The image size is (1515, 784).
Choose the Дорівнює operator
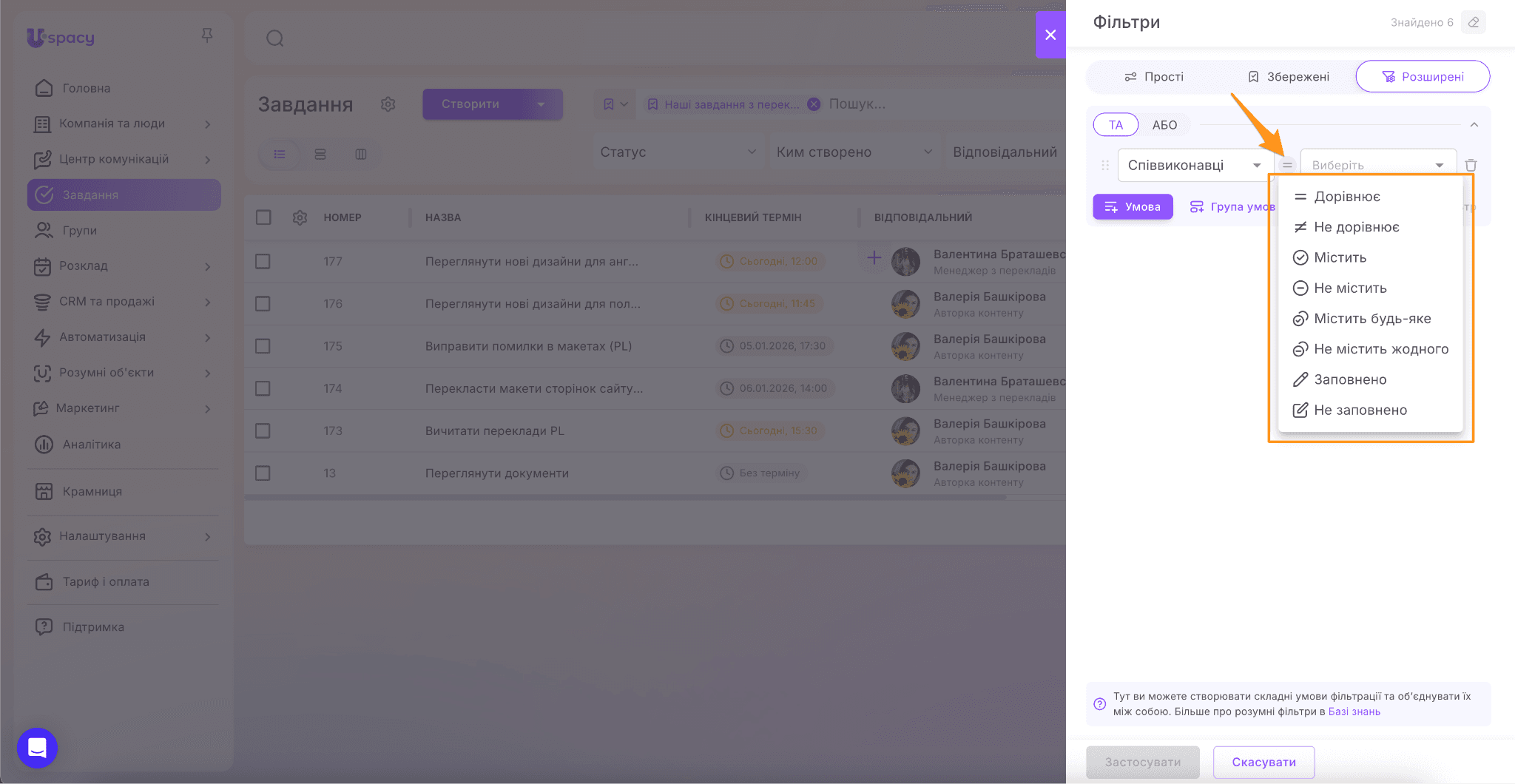point(1371,197)
